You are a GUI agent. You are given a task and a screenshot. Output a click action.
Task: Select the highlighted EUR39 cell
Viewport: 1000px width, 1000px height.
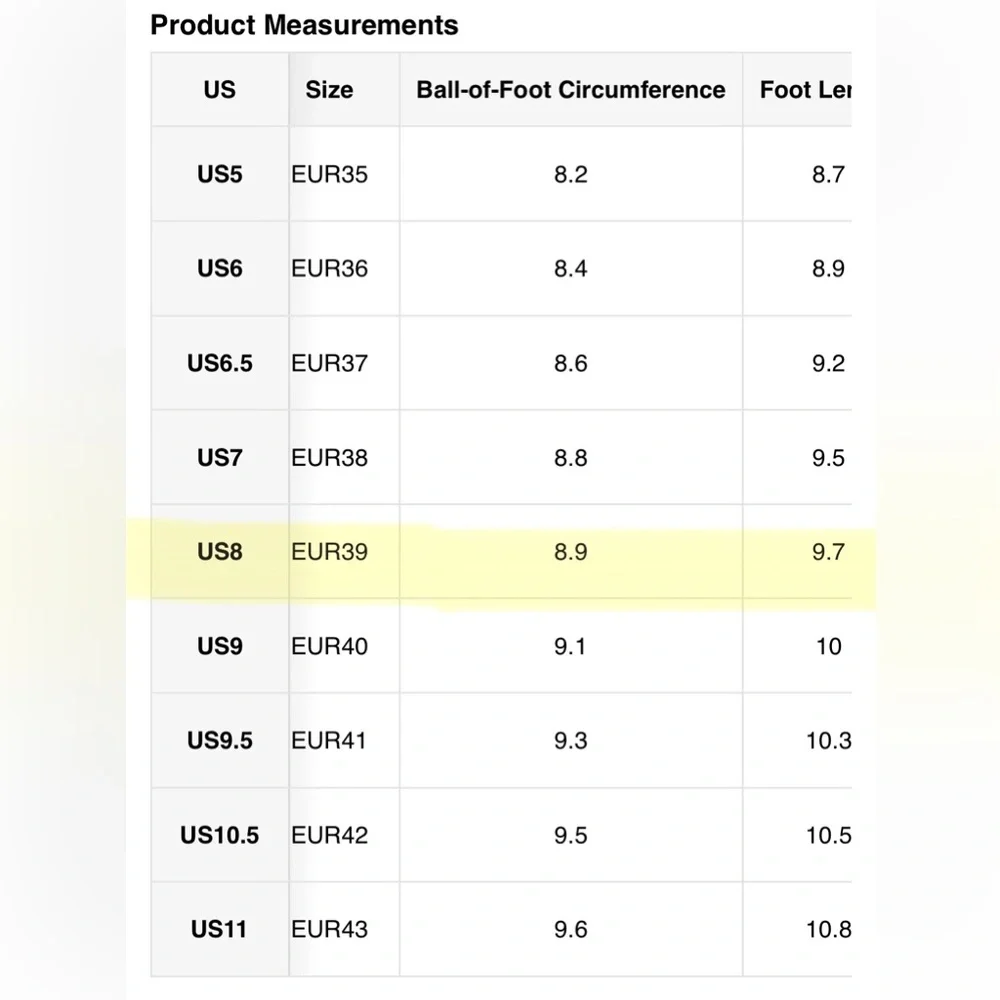329,552
